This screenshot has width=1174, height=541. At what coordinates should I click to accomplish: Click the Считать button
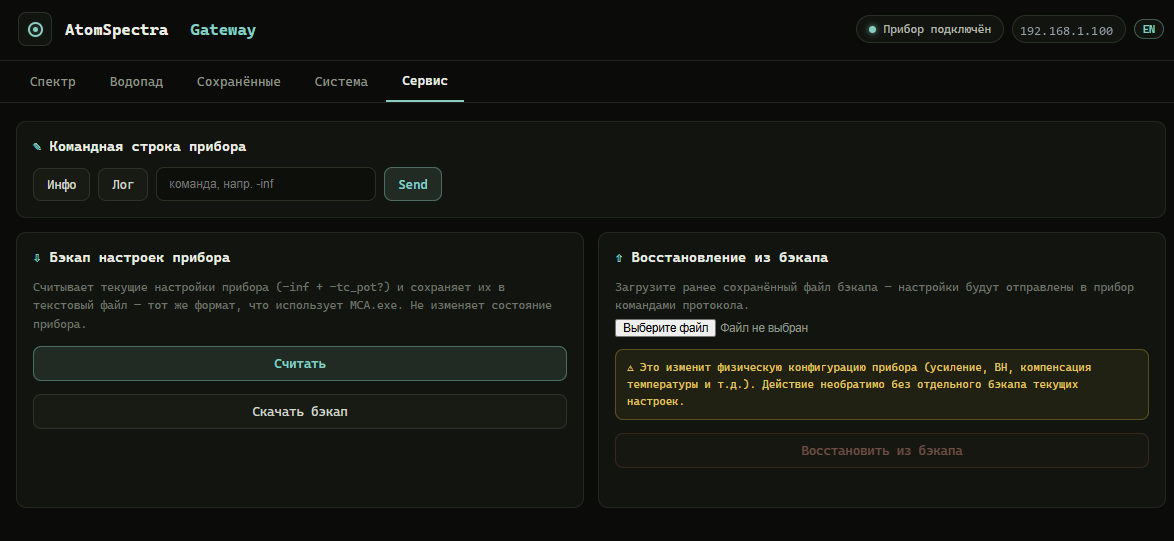tap(299, 364)
